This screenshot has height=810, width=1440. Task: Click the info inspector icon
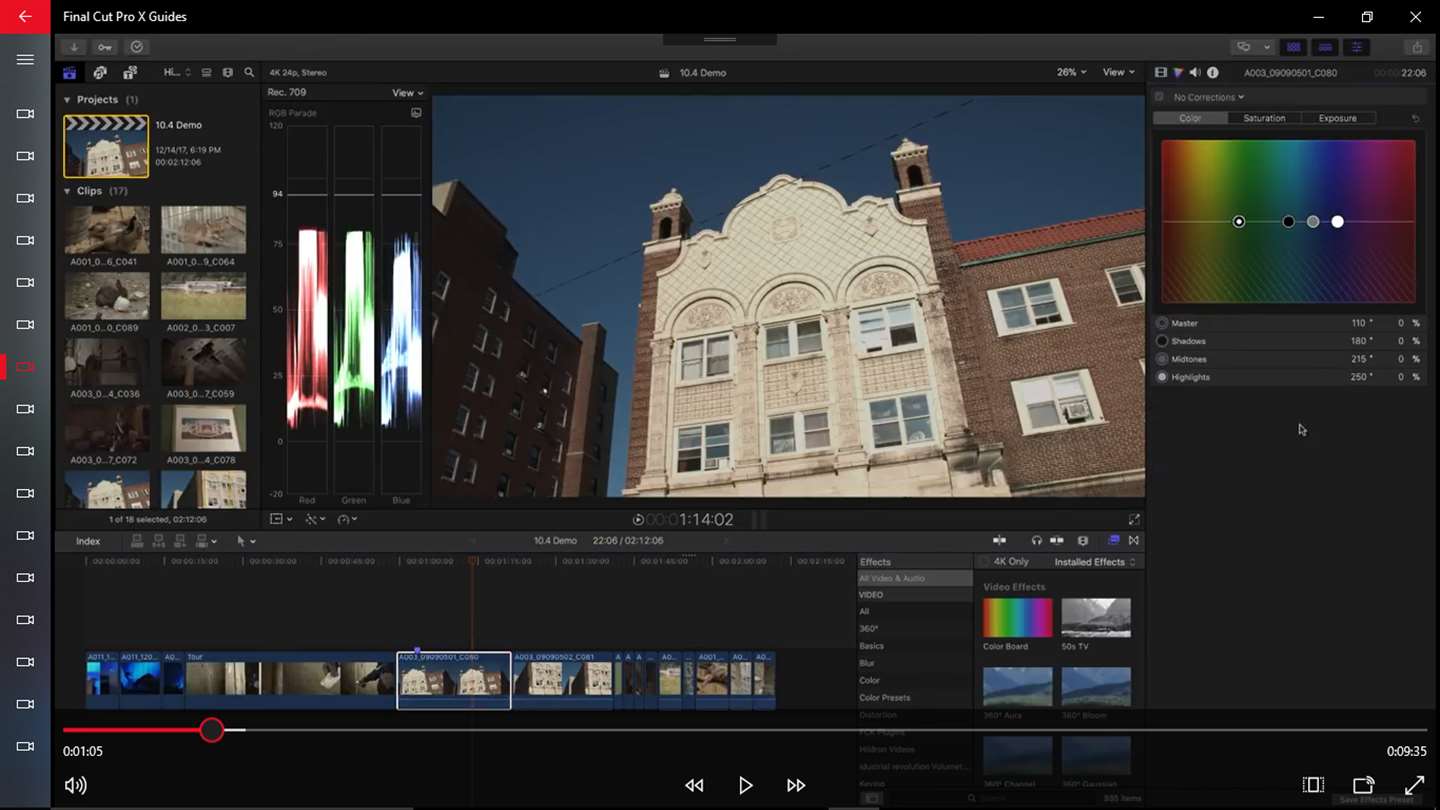1213,73
